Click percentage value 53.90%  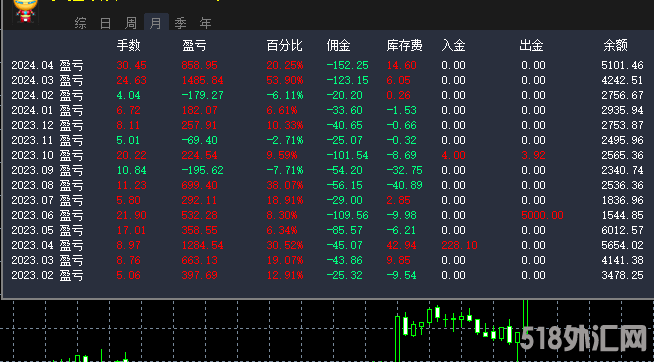point(285,80)
